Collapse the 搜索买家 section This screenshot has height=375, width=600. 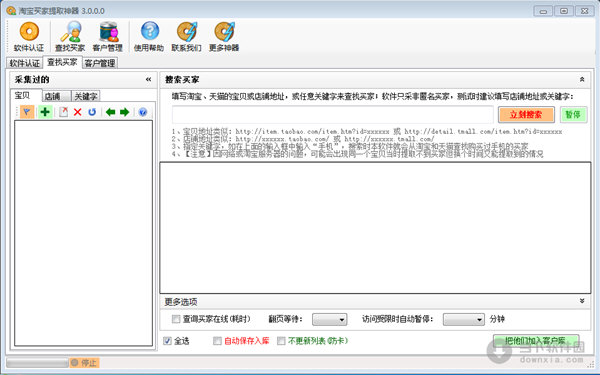point(582,80)
